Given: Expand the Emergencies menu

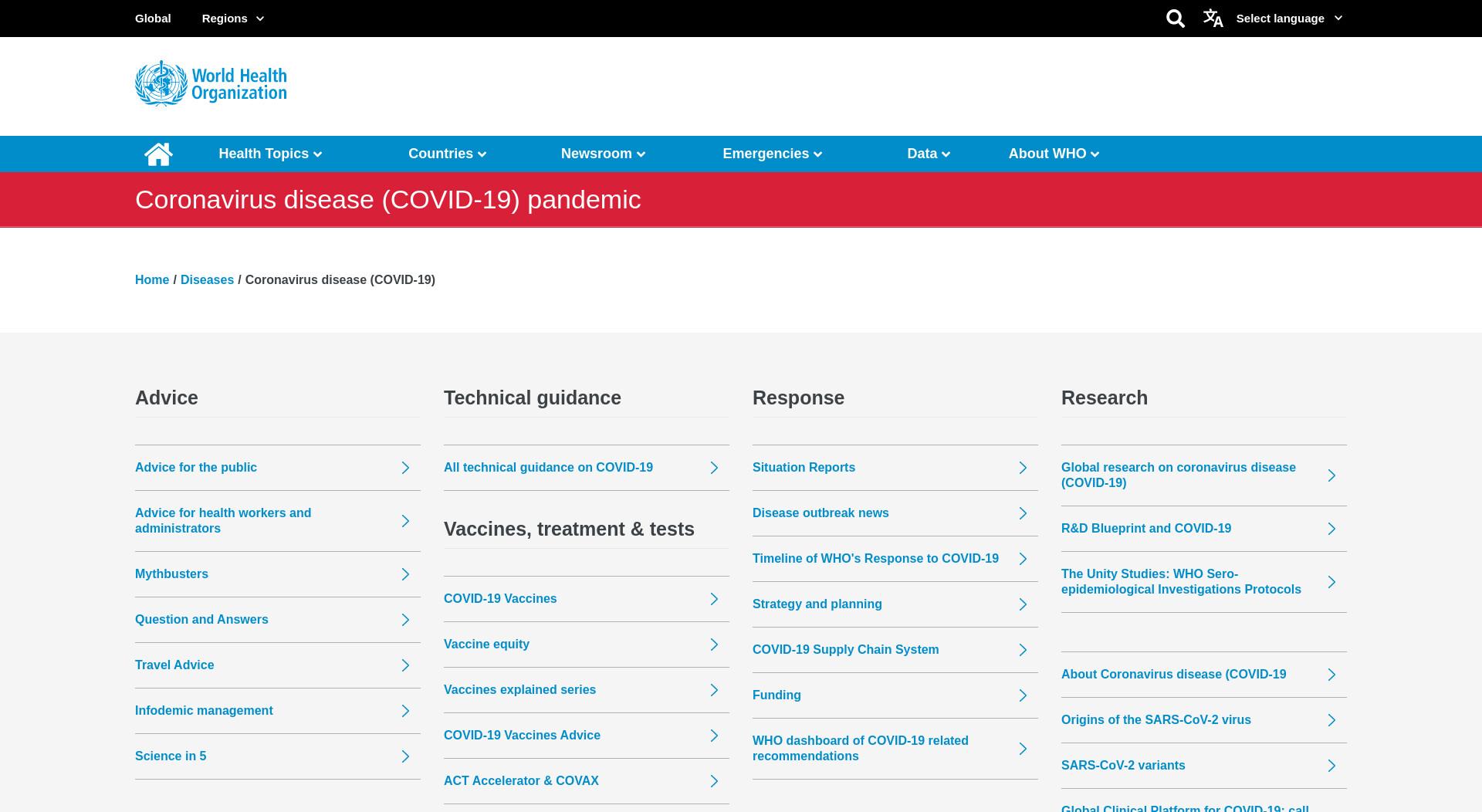Looking at the screenshot, I should click(772, 154).
